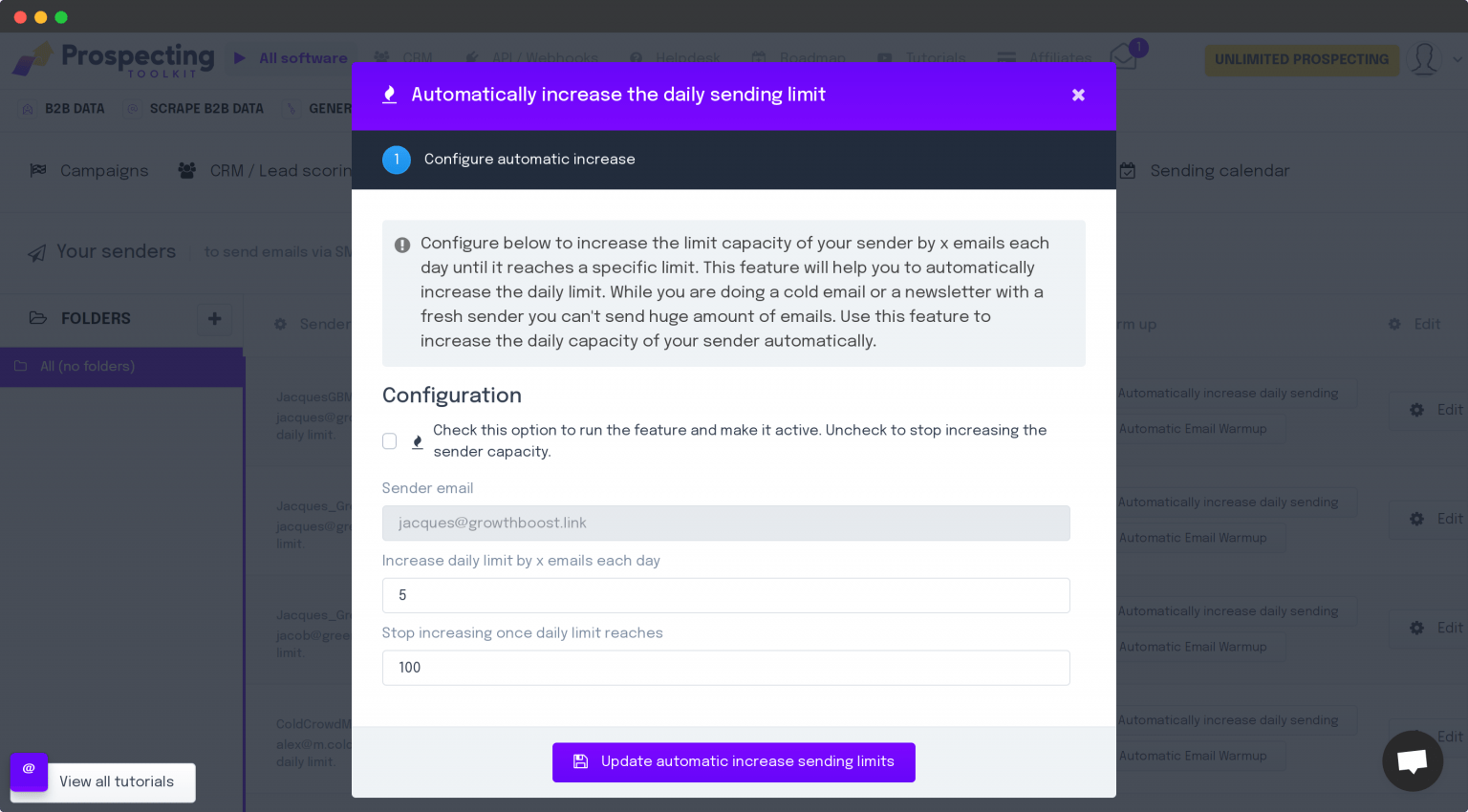Select the Campaigns flag icon
Screen dimensions: 1468x812
coord(38,170)
